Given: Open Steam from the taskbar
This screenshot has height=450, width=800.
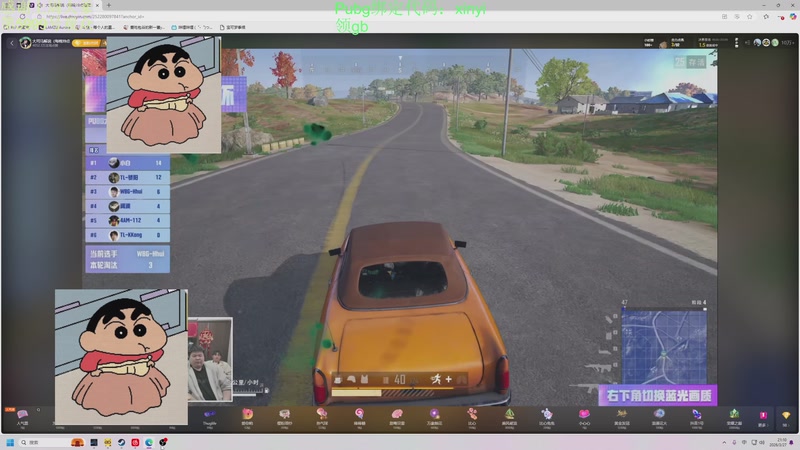Looking at the screenshot, I should point(121,442).
